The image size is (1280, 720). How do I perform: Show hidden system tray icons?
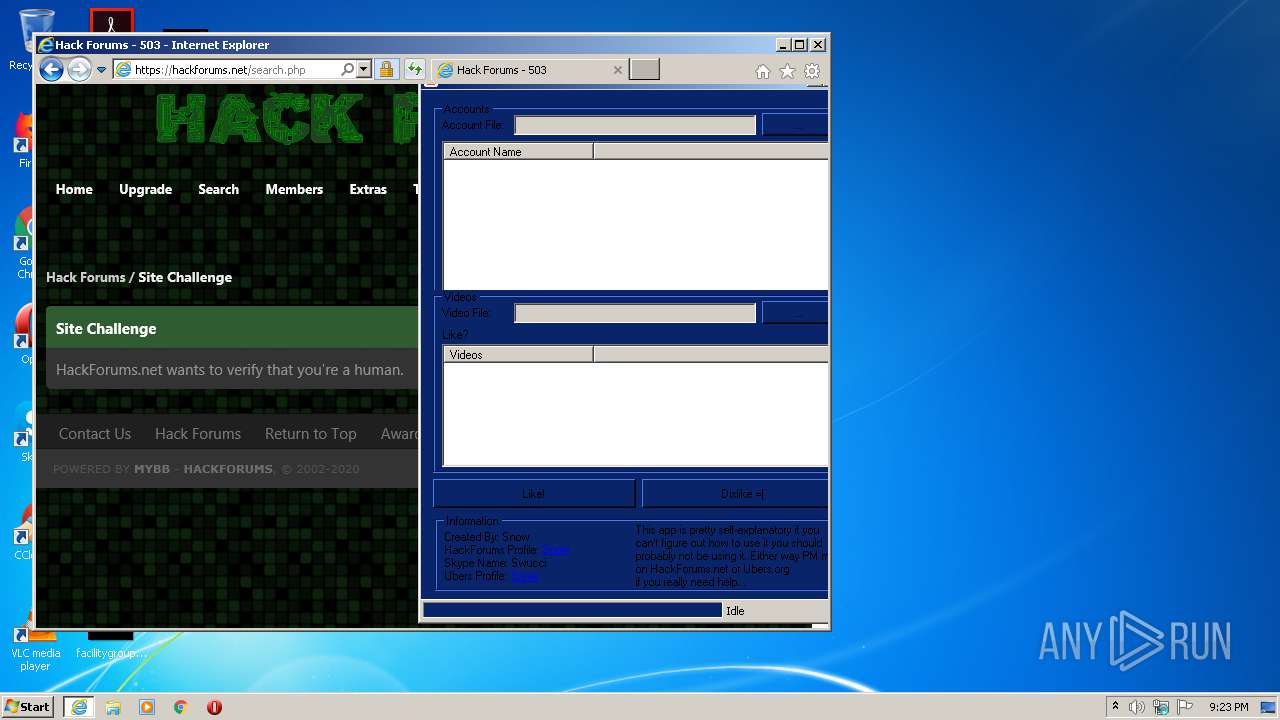click(1115, 706)
